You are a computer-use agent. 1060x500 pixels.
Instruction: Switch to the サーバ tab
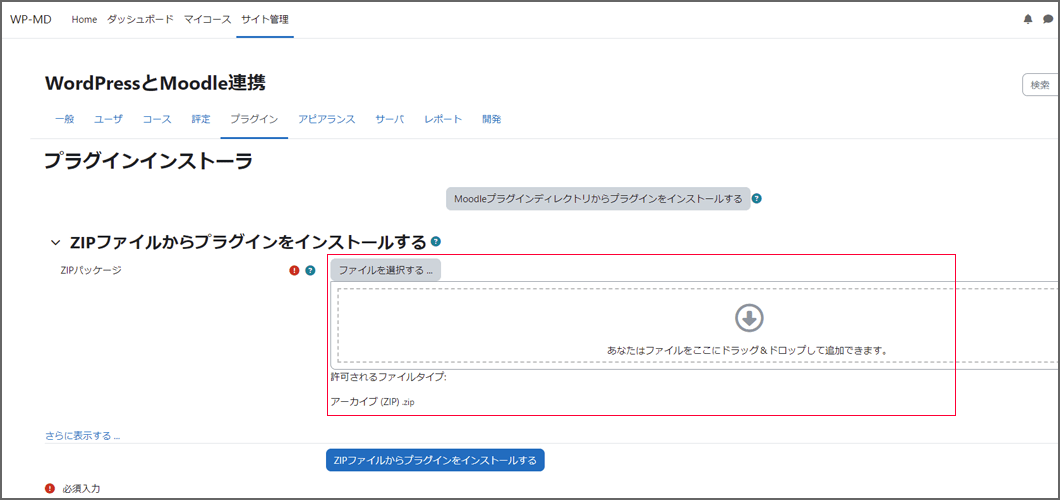389,120
